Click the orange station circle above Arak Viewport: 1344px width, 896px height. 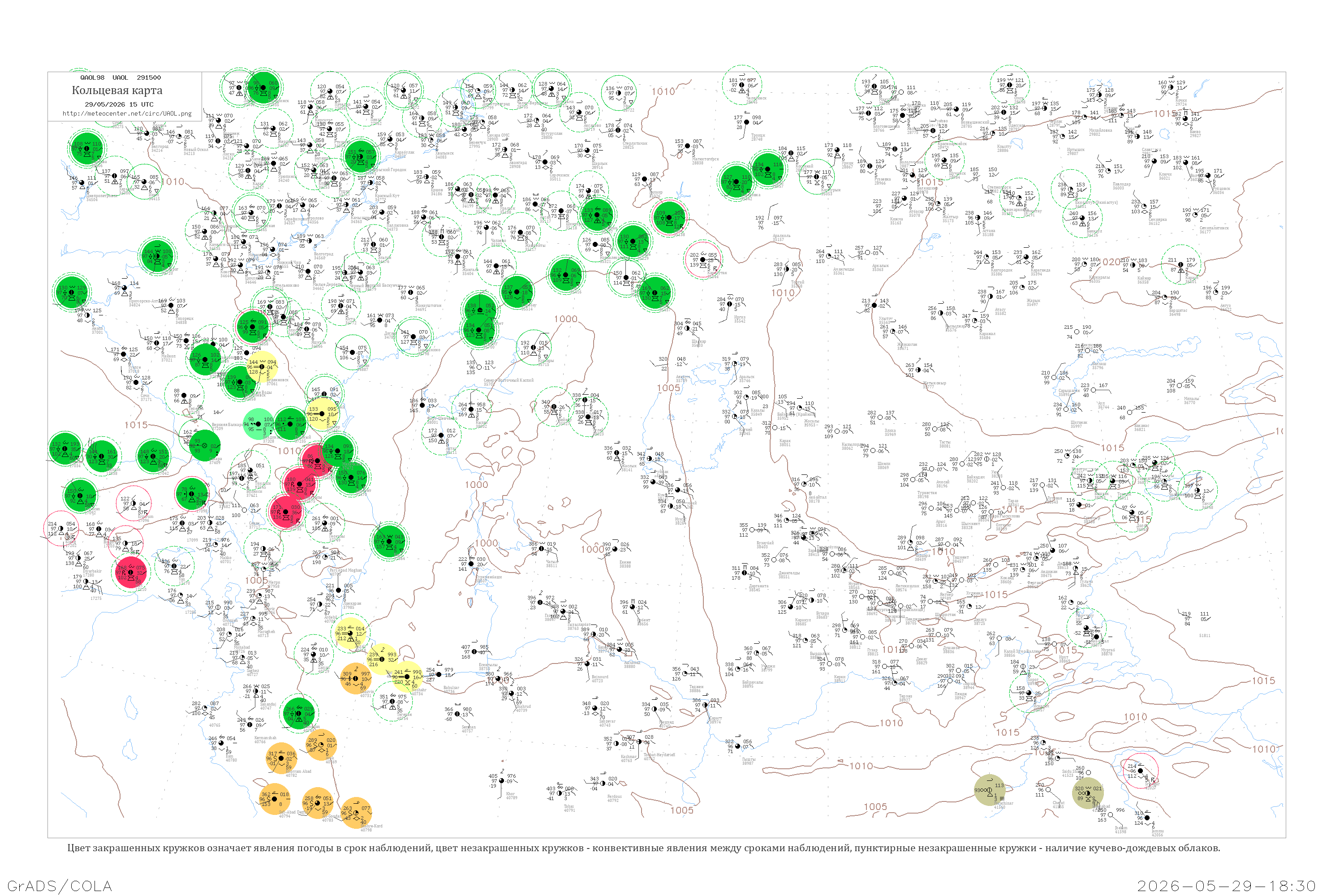[x=321, y=744]
